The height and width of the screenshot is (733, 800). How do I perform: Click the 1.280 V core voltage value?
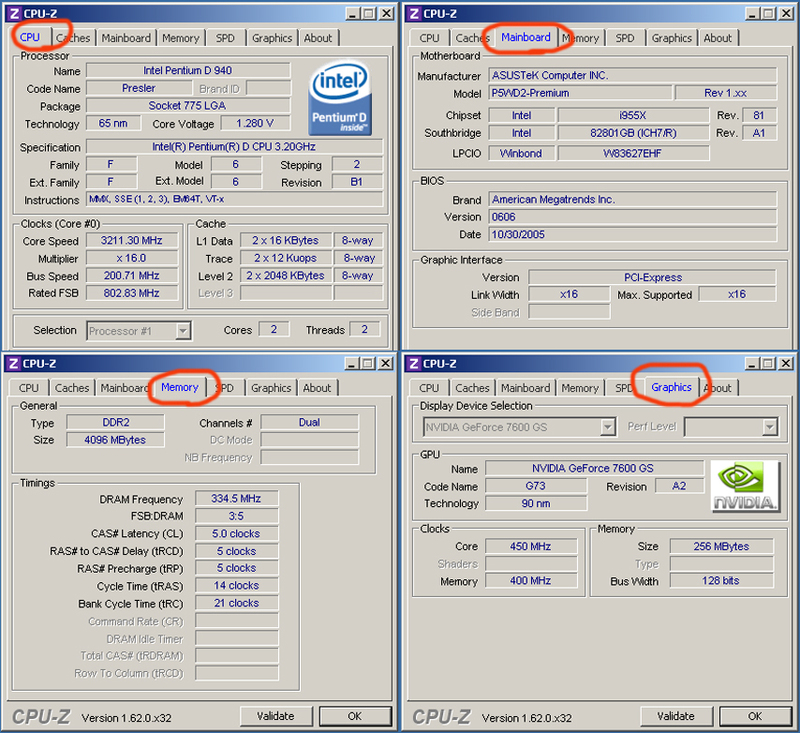click(255, 123)
